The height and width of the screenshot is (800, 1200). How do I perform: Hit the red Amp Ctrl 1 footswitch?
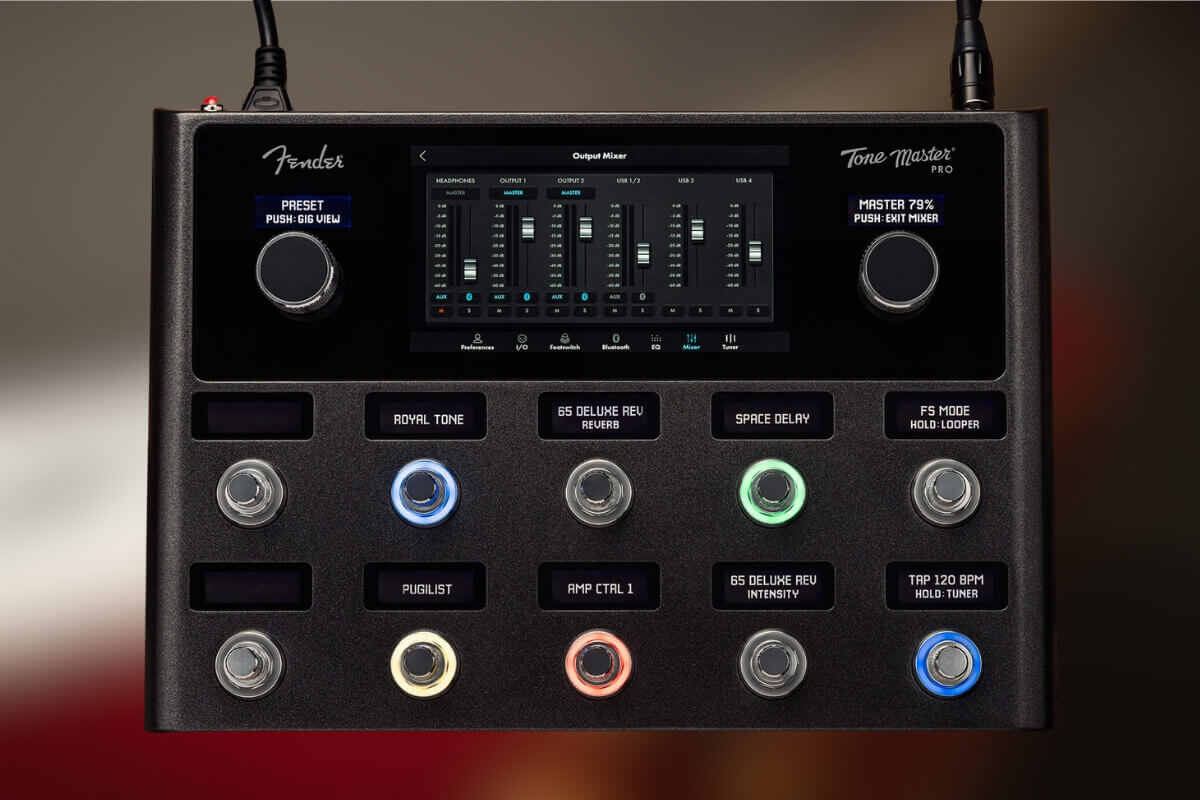click(x=598, y=663)
